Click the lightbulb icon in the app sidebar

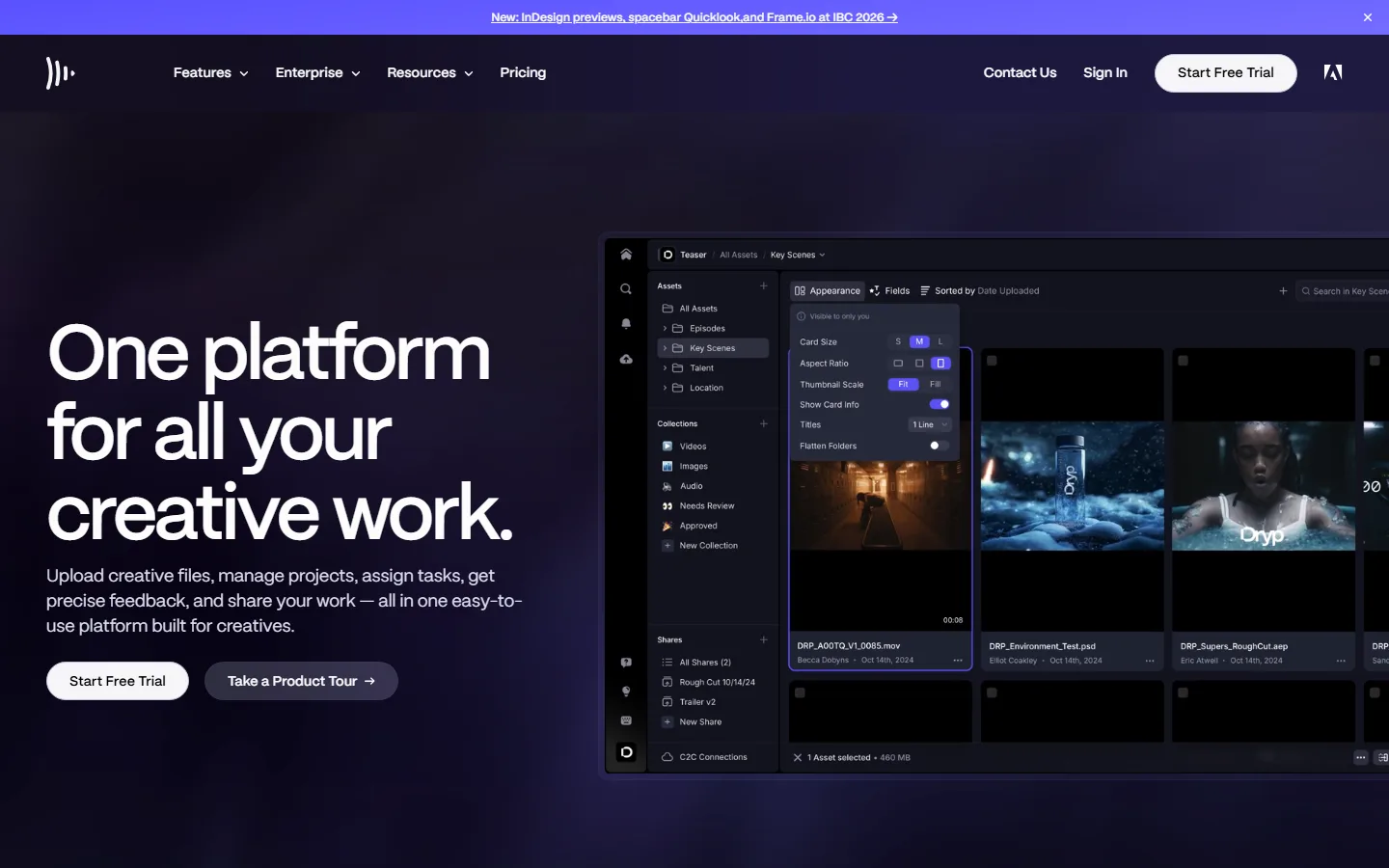[x=626, y=692]
